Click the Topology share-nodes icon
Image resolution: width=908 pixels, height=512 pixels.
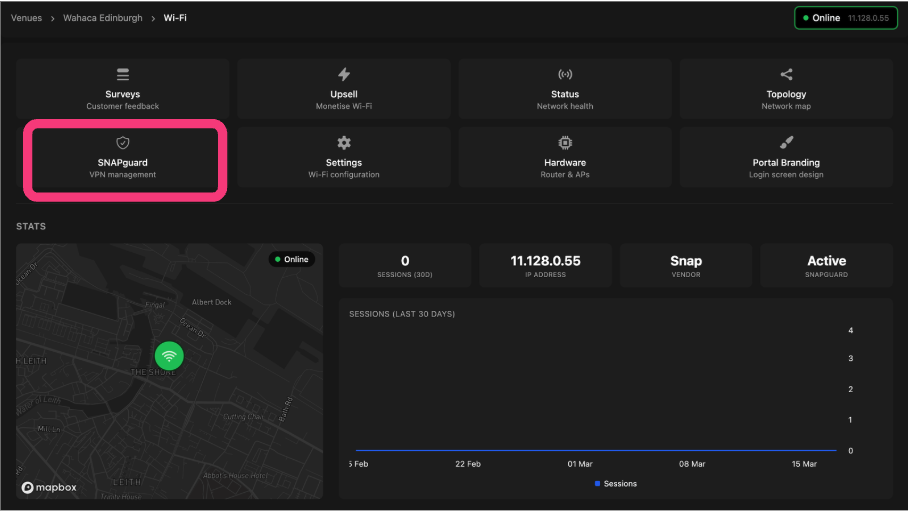pyautogui.click(x=786, y=75)
